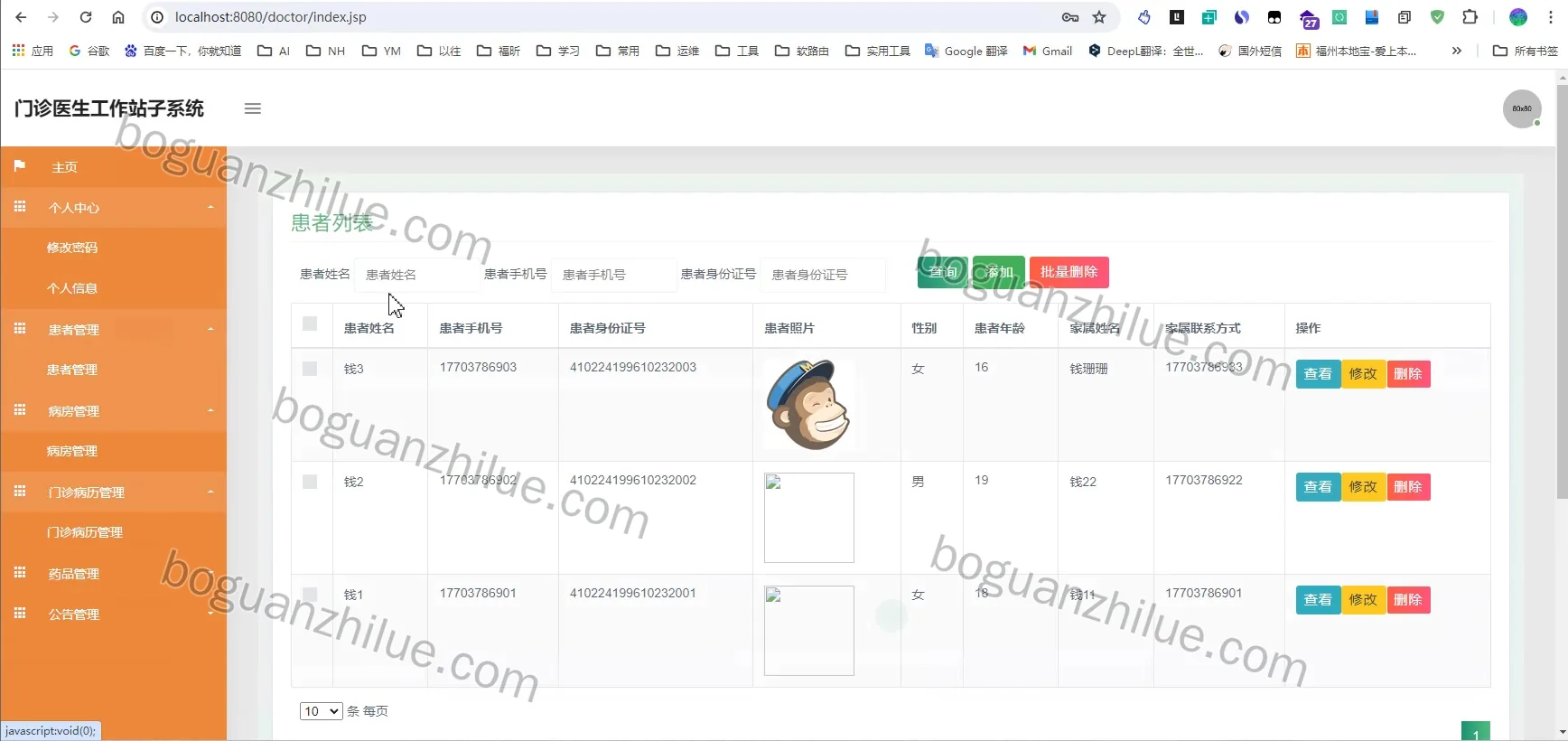Click the grid icon beside 药品管理
1568x741 pixels.
(20, 573)
